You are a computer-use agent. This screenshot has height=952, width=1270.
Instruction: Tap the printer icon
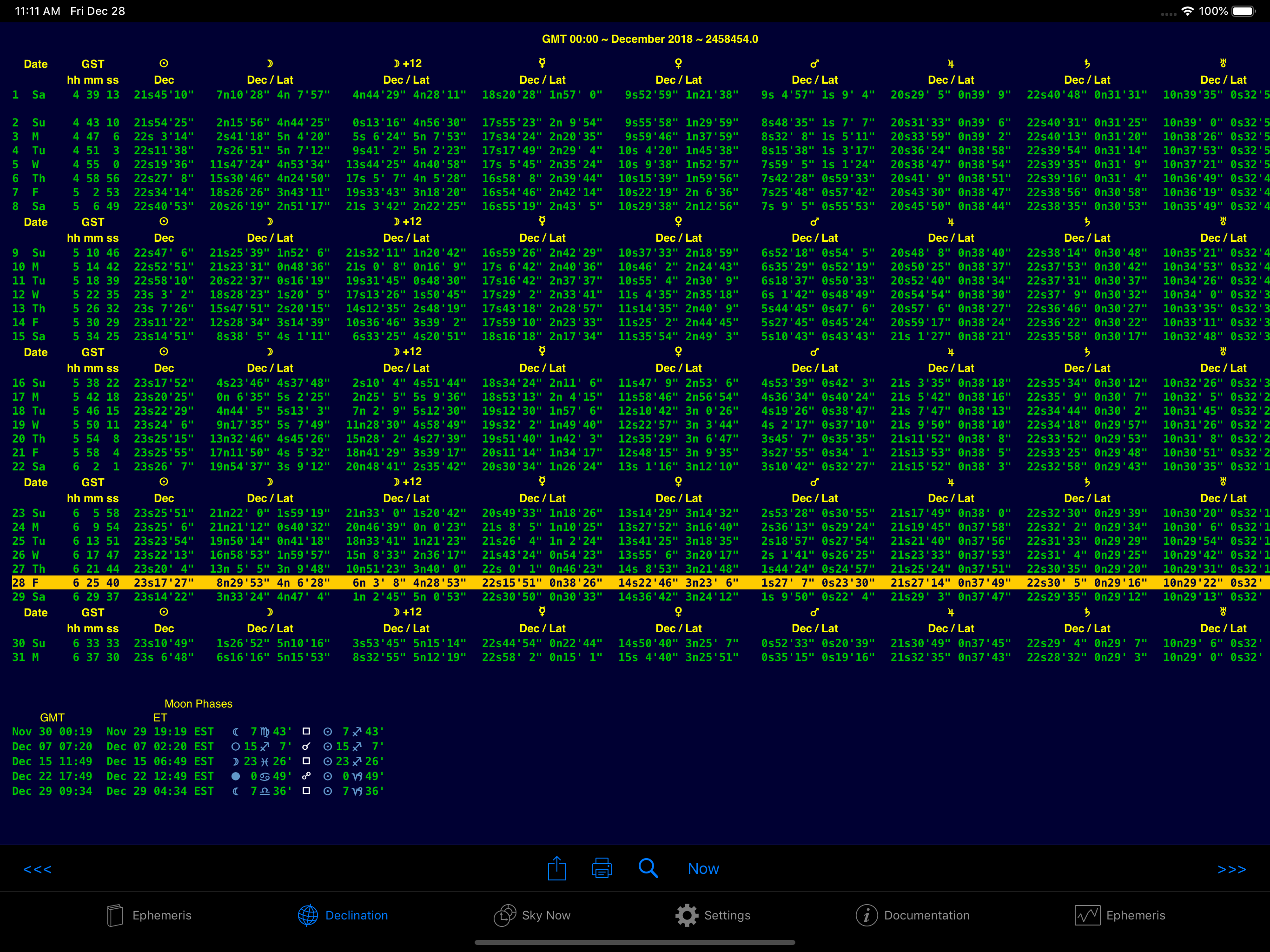(x=602, y=868)
